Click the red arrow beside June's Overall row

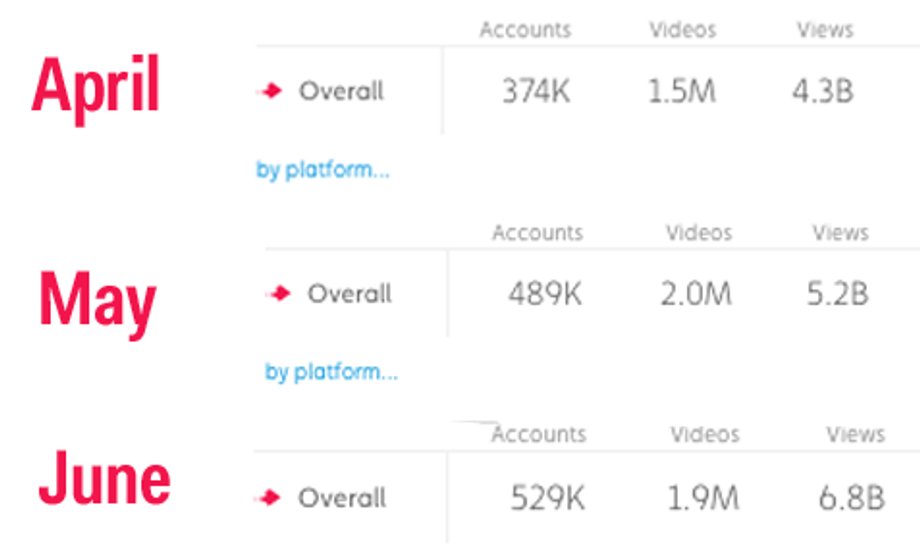pyautogui.click(x=269, y=498)
